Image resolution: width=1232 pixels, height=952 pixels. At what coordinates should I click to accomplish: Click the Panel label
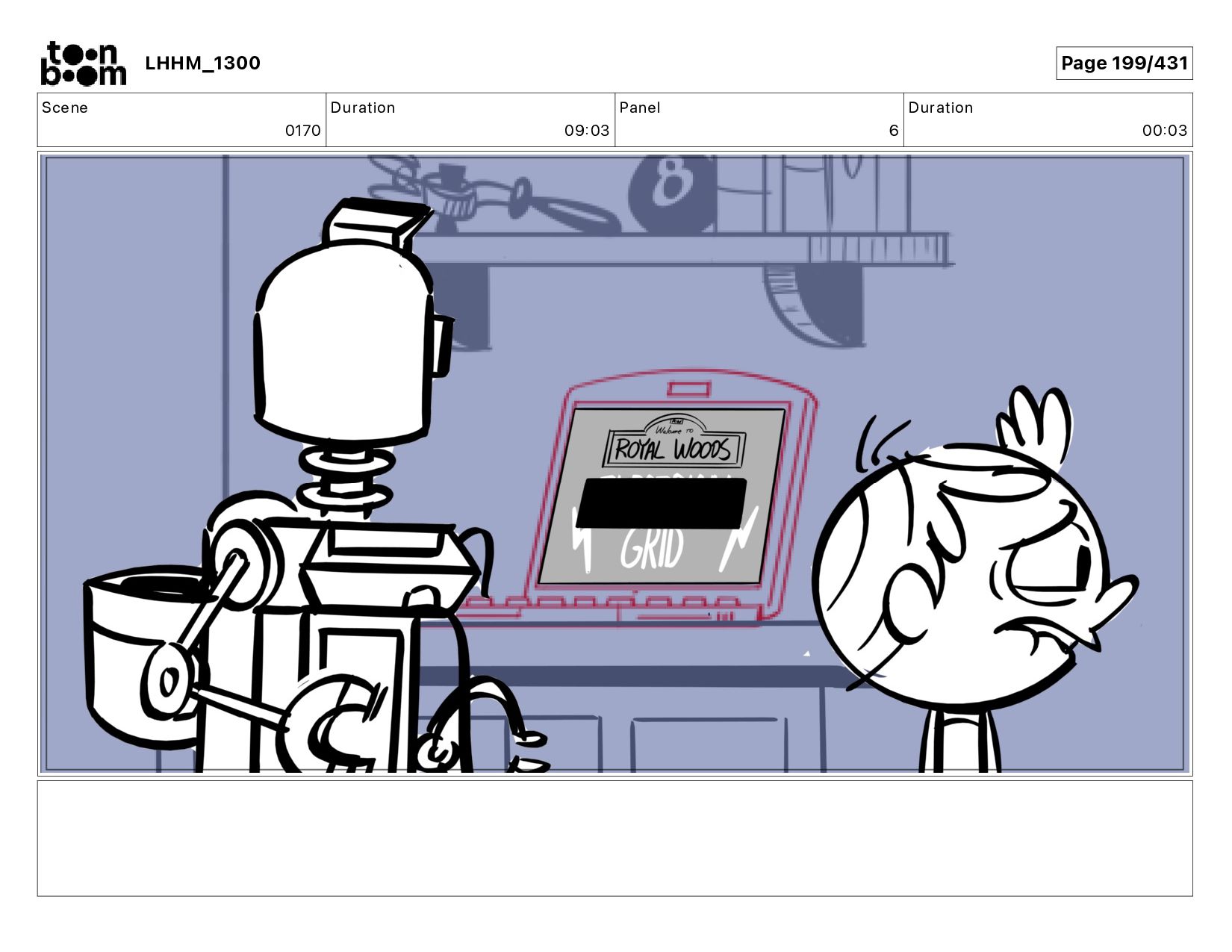tap(640, 108)
